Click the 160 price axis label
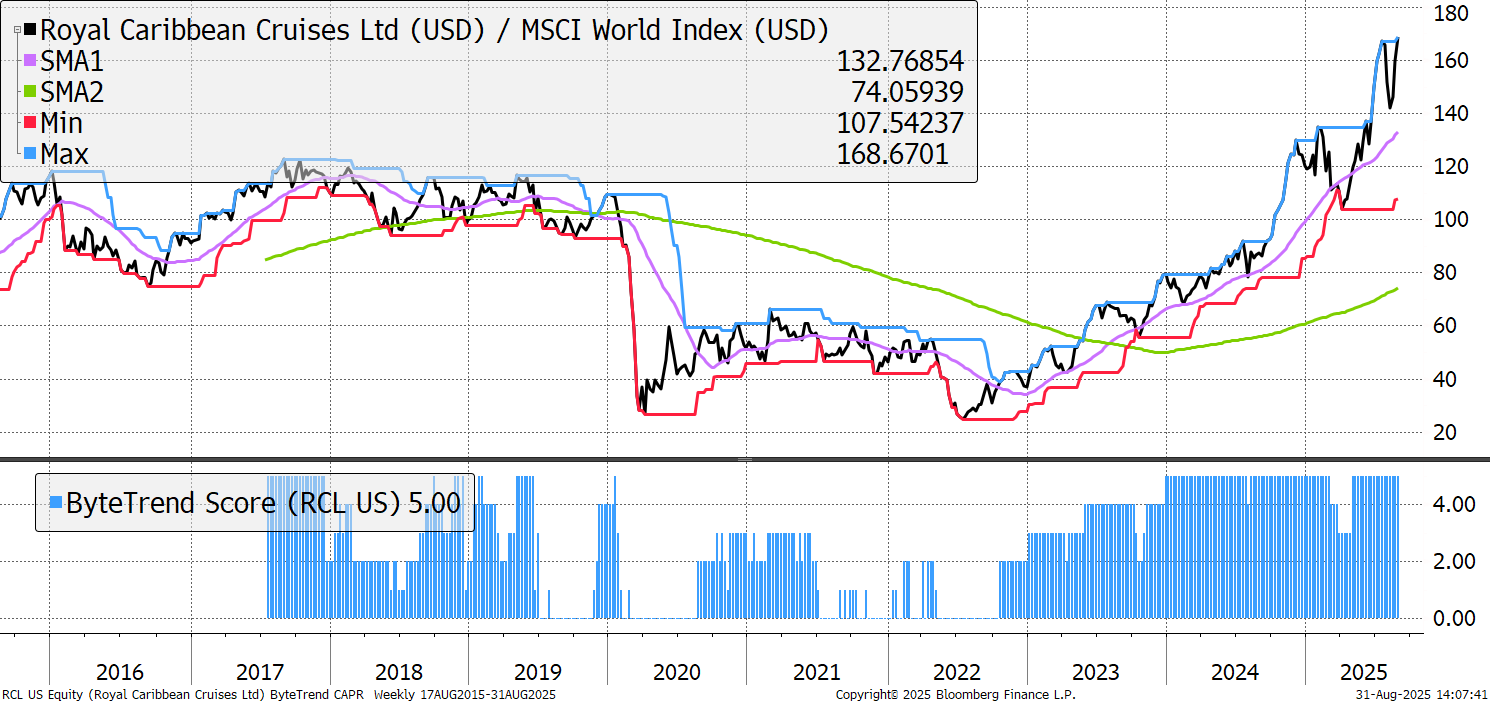The height and width of the screenshot is (703, 1490). point(1451,61)
